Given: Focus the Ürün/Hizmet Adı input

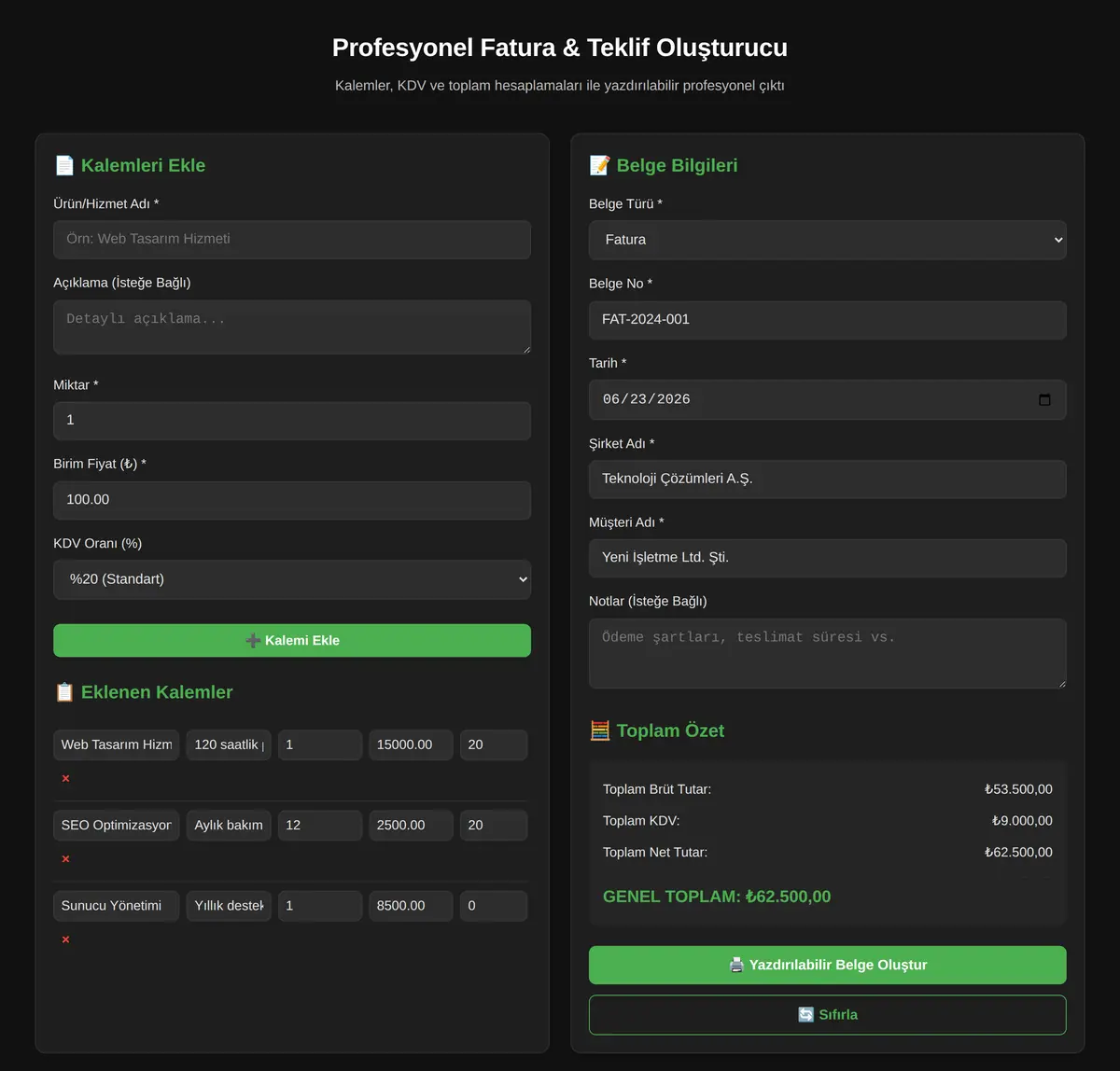Looking at the screenshot, I should [x=292, y=239].
